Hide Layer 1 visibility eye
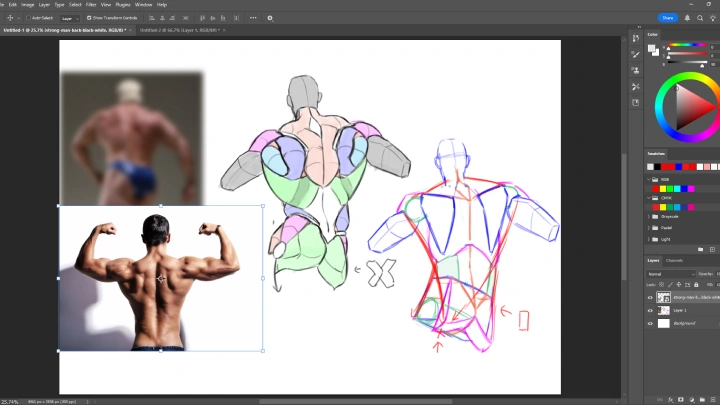Viewport: 720px width, 405px height. point(650,310)
